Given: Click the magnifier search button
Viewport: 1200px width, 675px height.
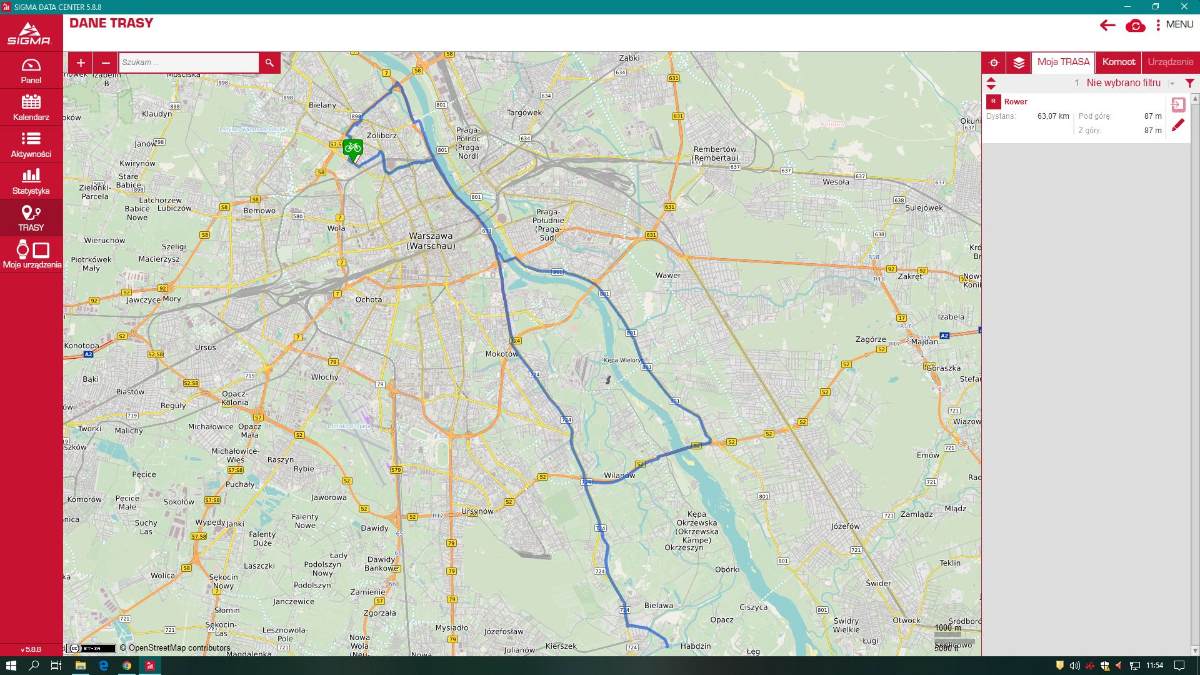Looking at the screenshot, I should point(269,63).
